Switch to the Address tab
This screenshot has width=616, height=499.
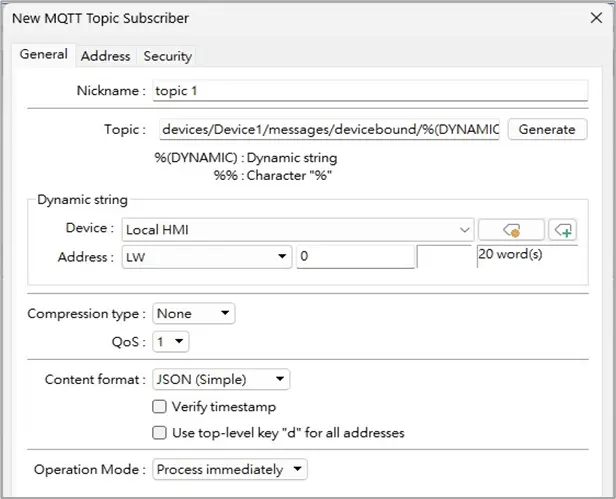pyautogui.click(x=106, y=56)
